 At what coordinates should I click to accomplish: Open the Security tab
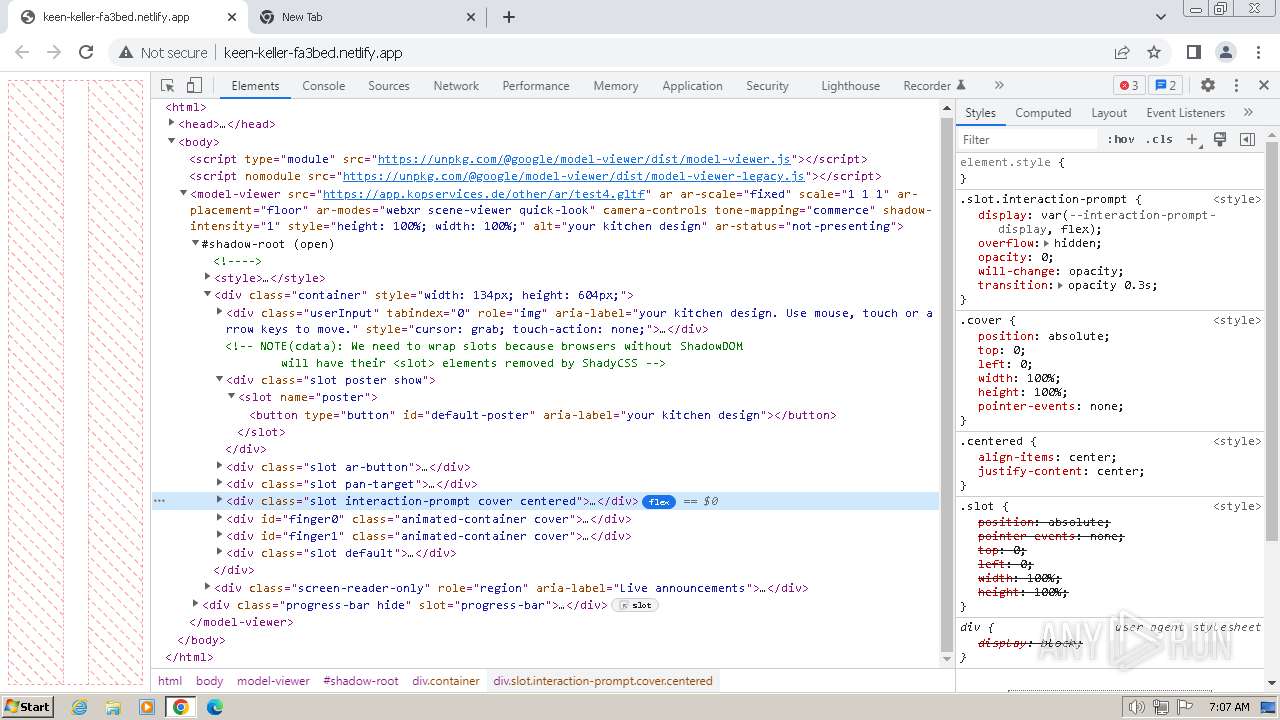(x=767, y=85)
